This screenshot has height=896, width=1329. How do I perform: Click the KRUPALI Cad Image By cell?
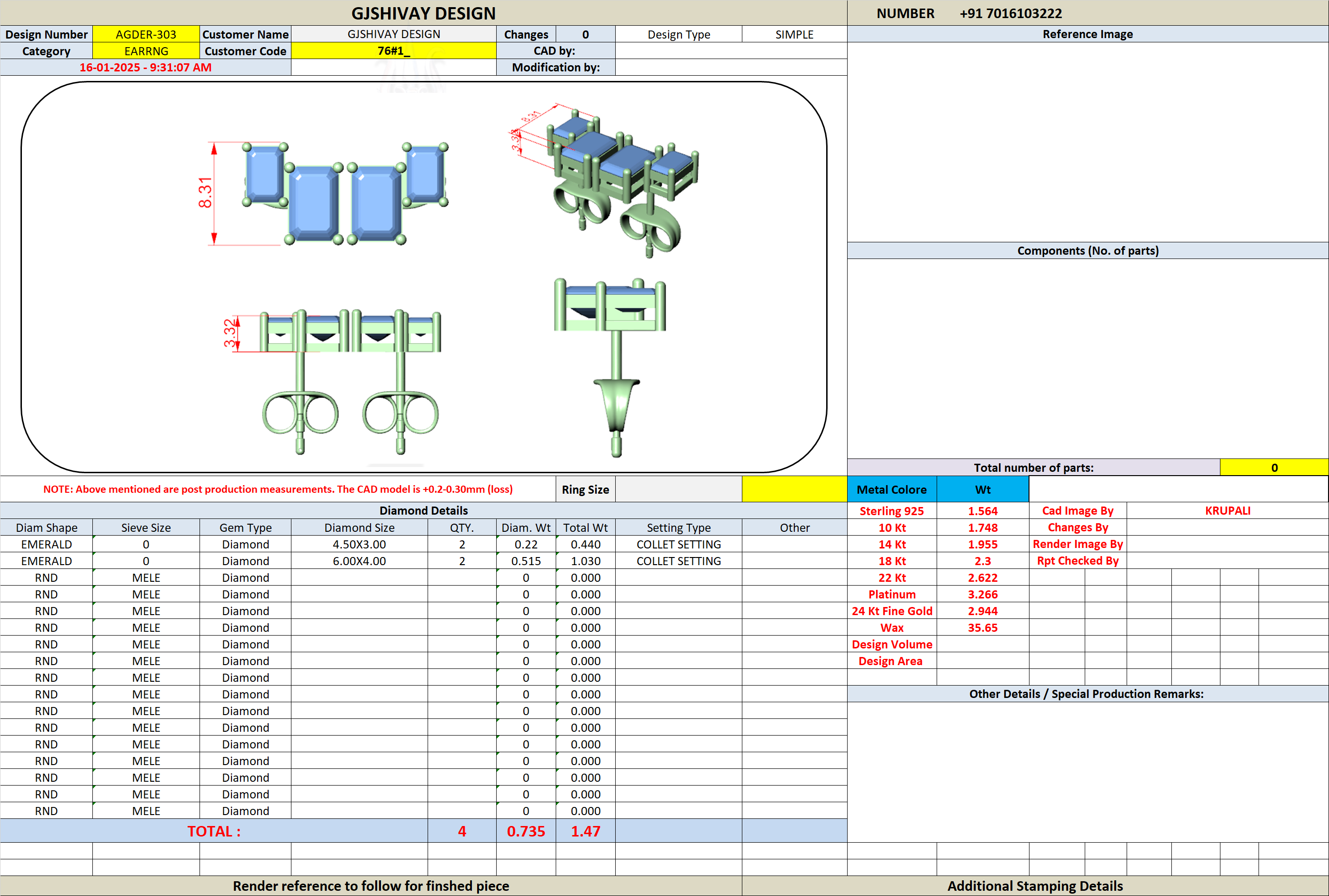(1227, 511)
